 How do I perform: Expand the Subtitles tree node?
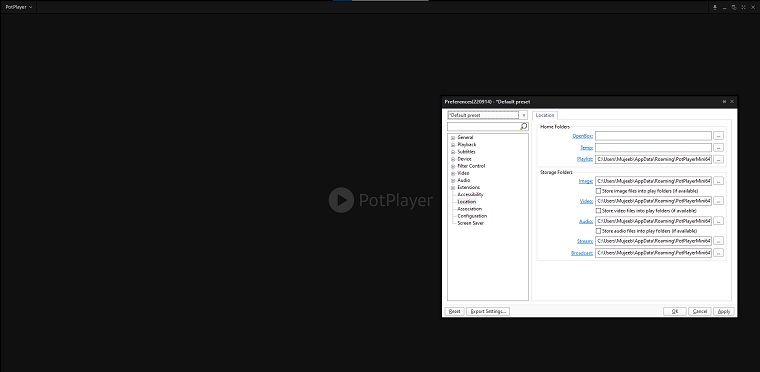[453, 152]
